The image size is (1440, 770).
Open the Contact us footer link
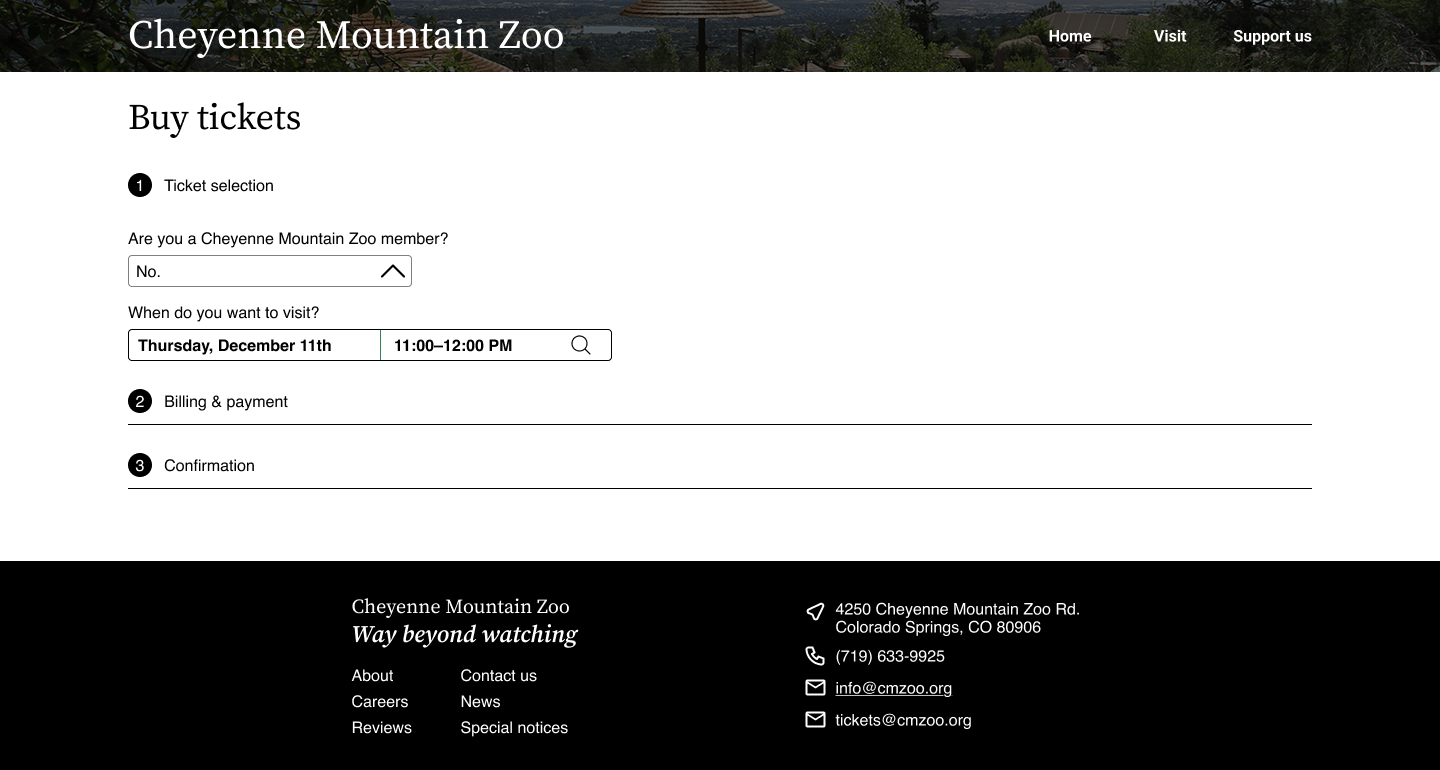coord(498,676)
